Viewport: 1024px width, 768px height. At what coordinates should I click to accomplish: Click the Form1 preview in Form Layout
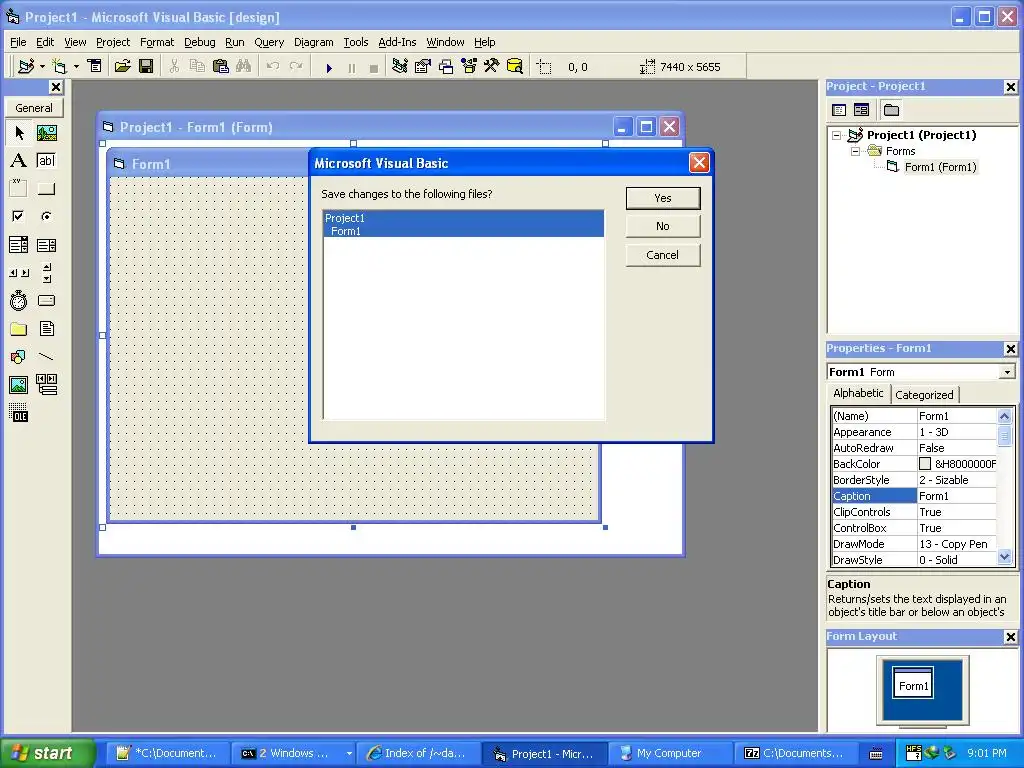[x=913, y=684]
